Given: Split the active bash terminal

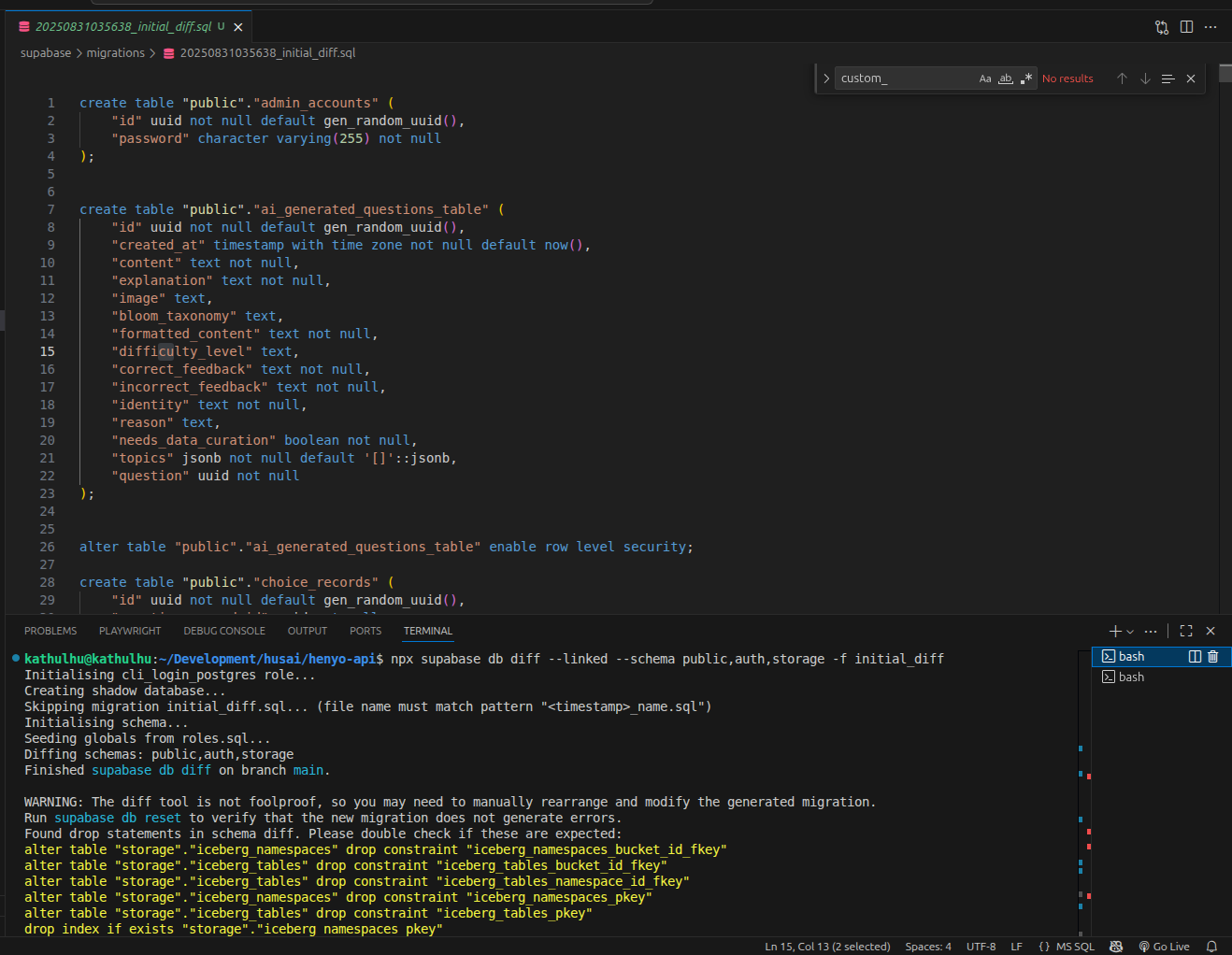Looking at the screenshot, I should [1194, 657].
